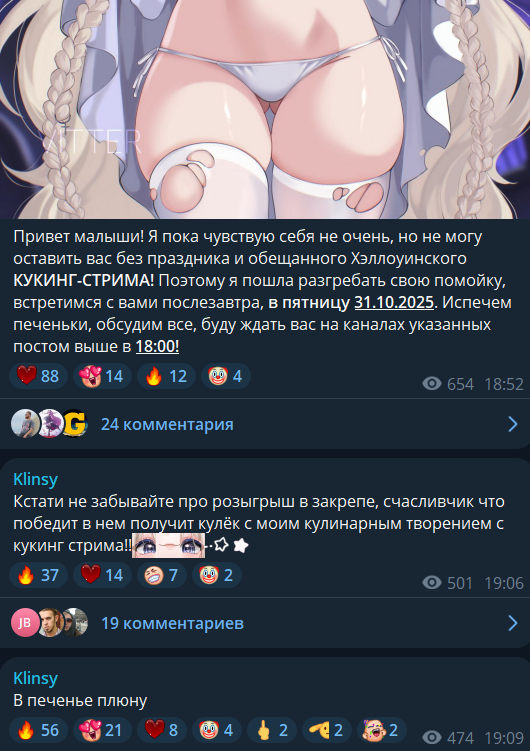Image resolution: width=530 pixels, height=751 pixels.
Task: Click the heart-eyes reaction showing 21
Action: coord(102,730)
